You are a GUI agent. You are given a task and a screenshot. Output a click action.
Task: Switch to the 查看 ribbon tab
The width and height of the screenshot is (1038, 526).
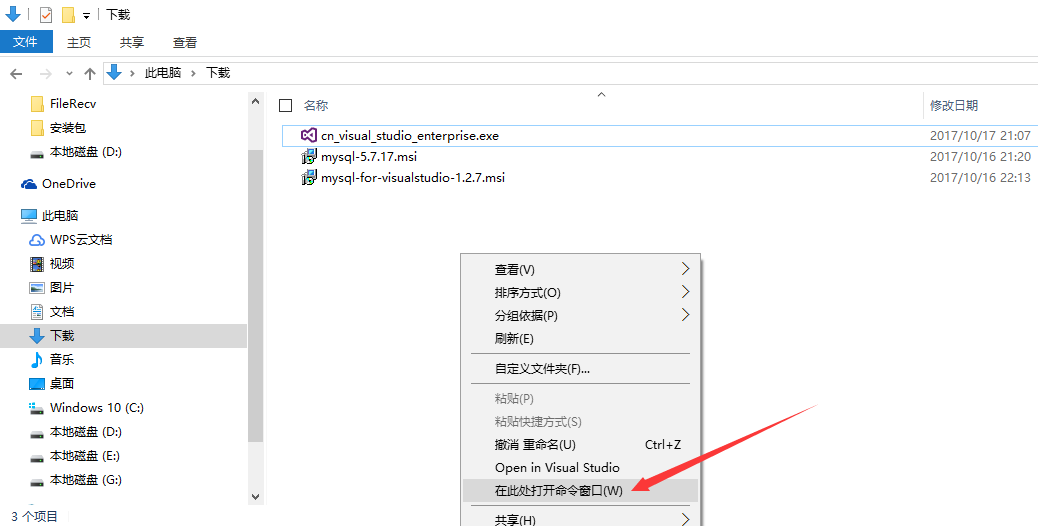pyautogui.click(x=185, y=42)
